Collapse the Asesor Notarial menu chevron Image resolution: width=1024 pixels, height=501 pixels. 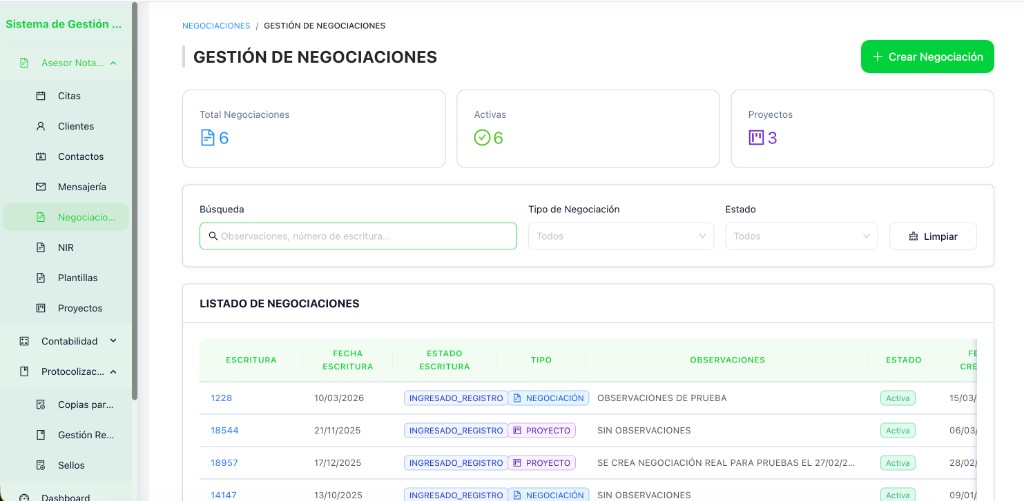113,63
